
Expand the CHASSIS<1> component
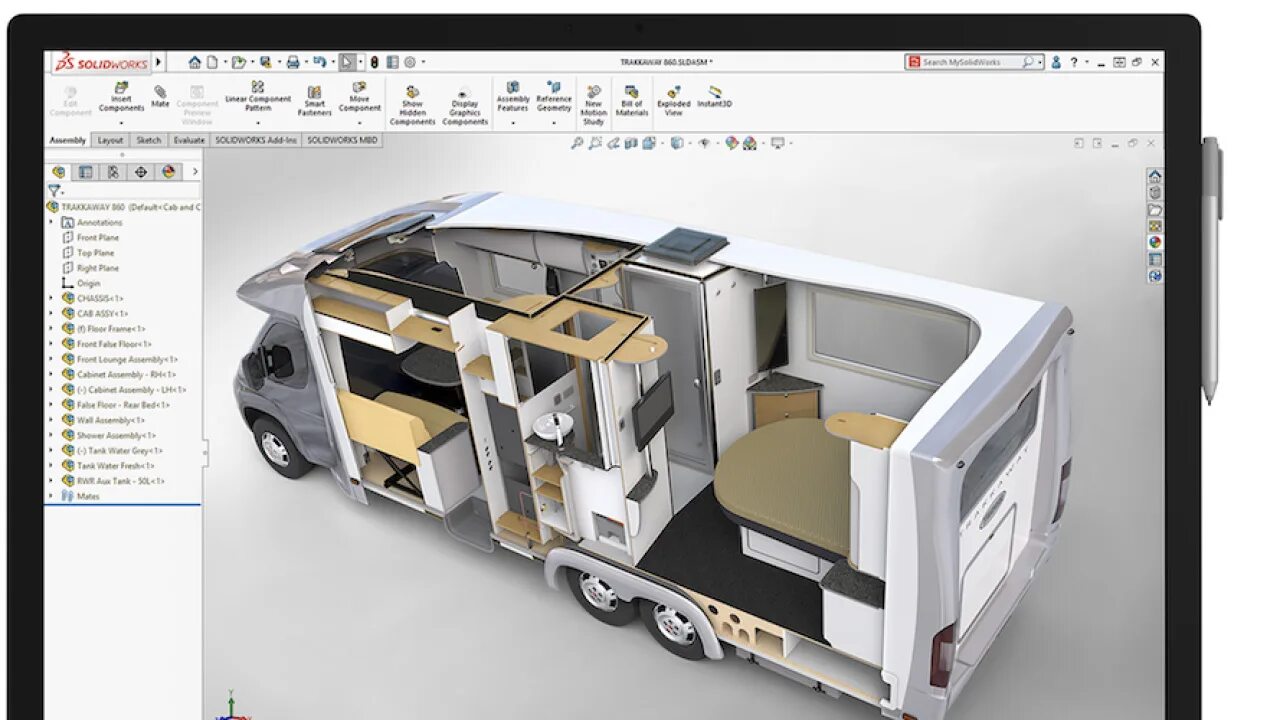(52, 298)
